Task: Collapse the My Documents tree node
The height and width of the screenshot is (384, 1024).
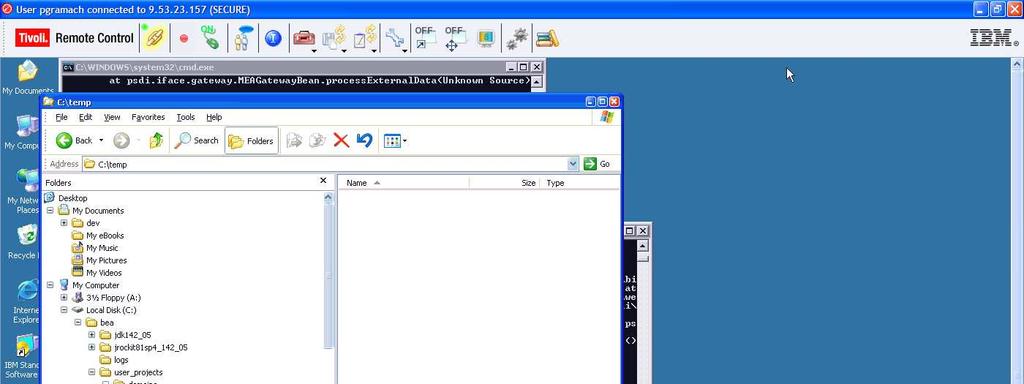Action: pyautogui.click(x=50, y=210)
